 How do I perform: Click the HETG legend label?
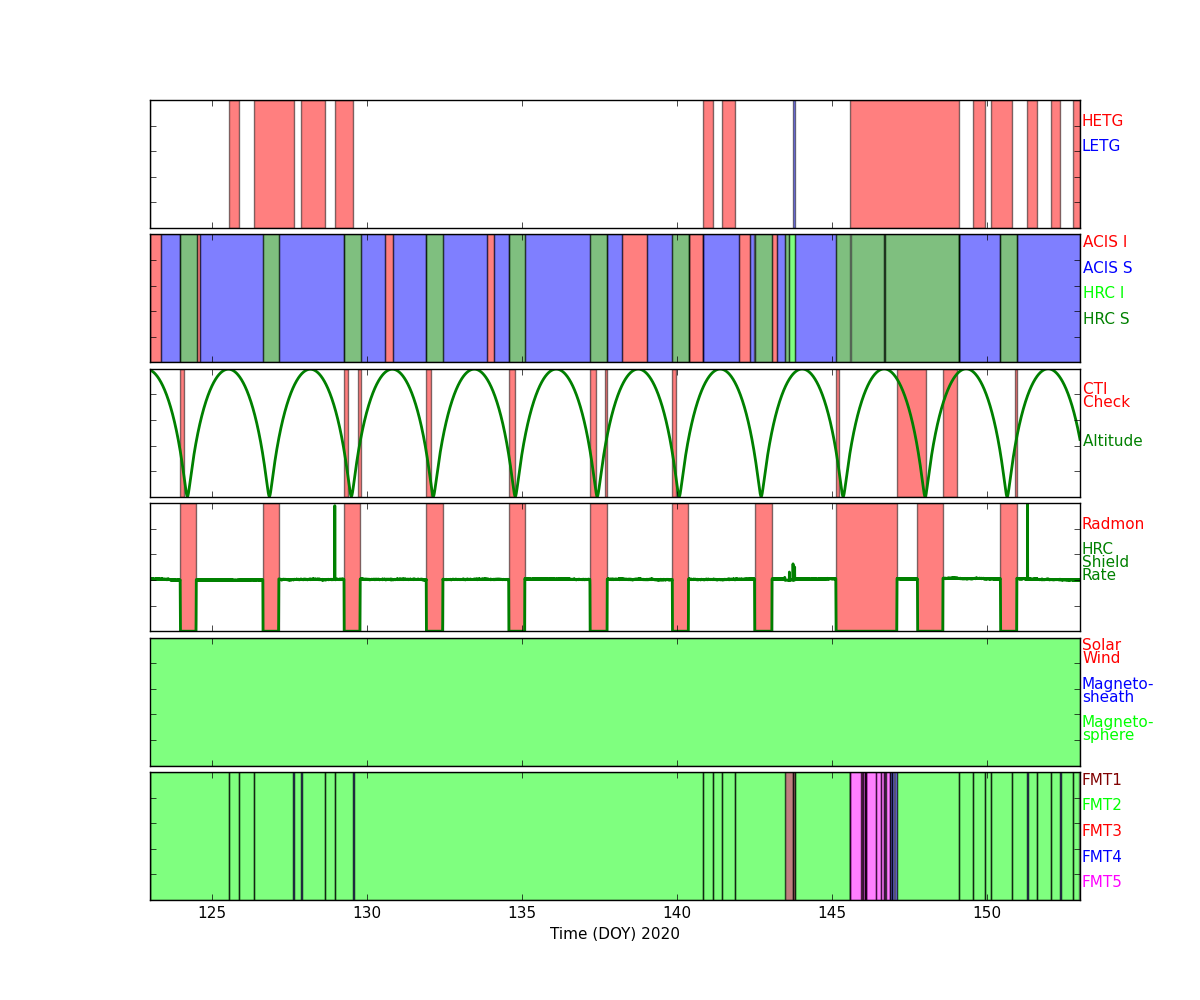(x=1102, y=121)
